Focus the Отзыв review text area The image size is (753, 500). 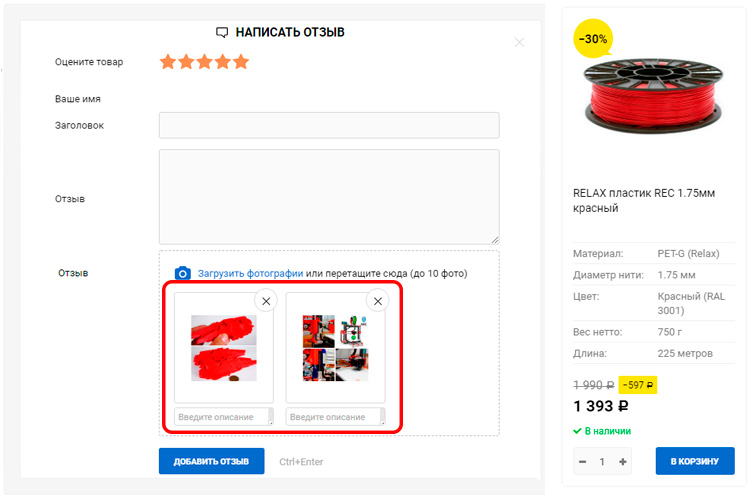point(329,197)
